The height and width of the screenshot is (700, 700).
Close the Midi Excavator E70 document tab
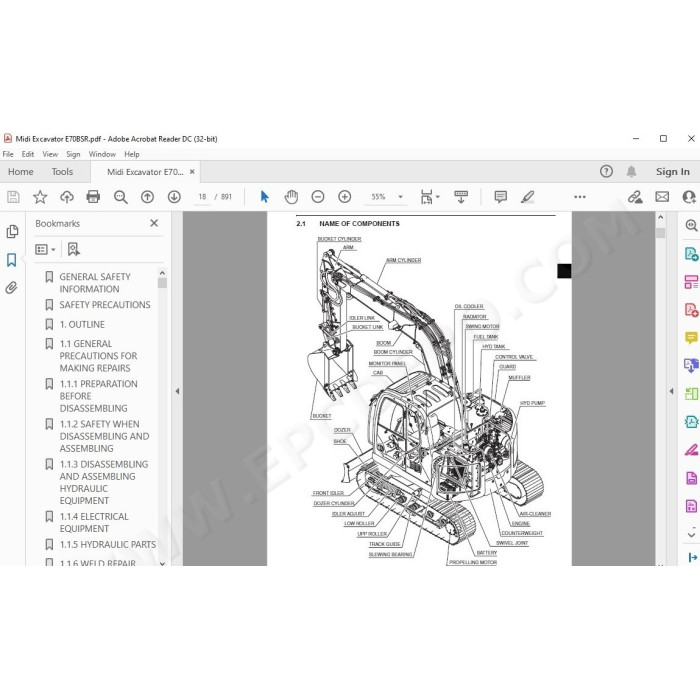pyautogui.click(x=192, y=171)
